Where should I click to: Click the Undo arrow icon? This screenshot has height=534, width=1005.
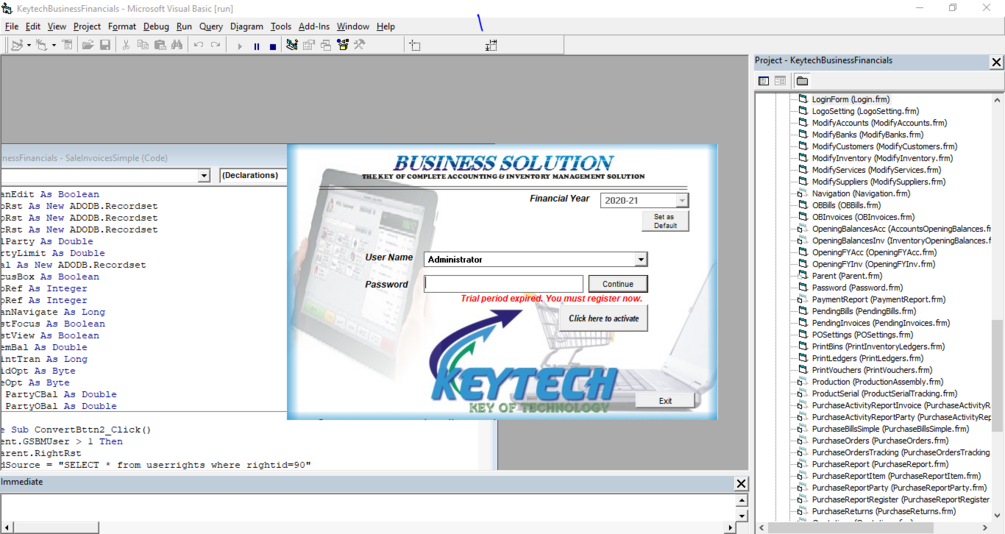(x=199, y=45)
